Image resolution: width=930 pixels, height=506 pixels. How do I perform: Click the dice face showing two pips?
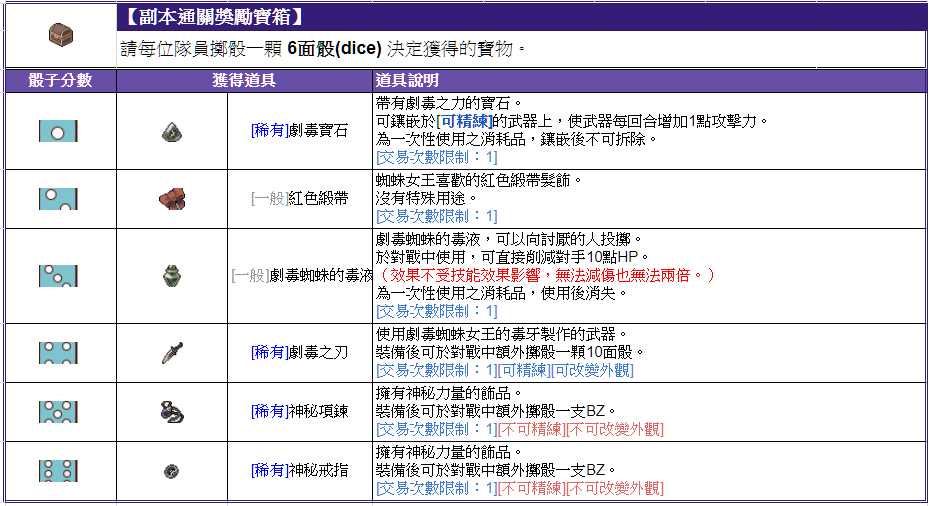click(58, 199)
